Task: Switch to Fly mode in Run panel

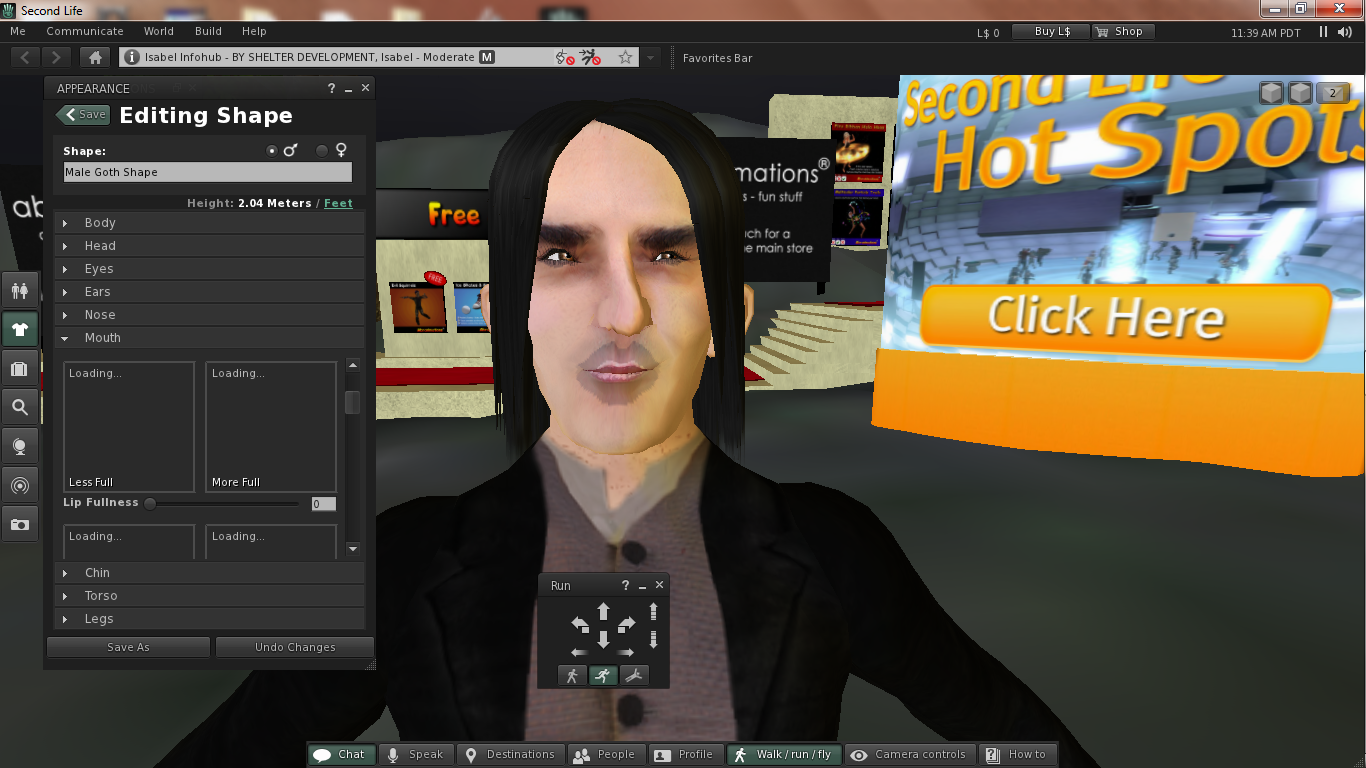Action: pyautogui.click(x=634, y=676)
